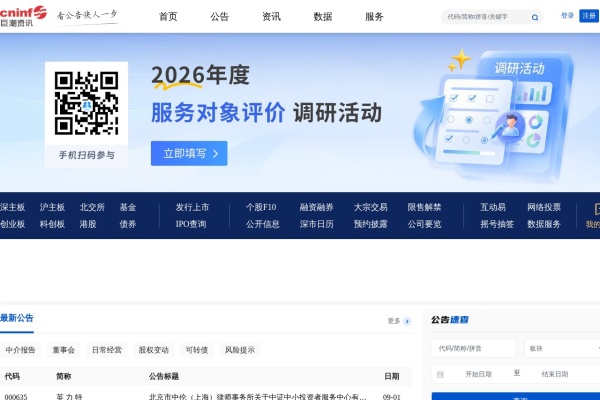
Task: Click the 更多 link
Action: (394, 321)
